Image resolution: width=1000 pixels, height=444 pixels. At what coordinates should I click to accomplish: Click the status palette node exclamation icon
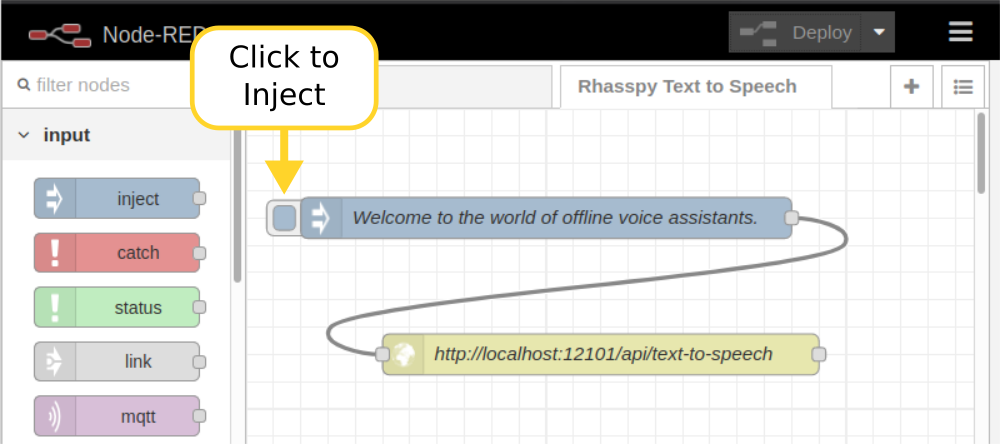pyautogui.click(x=55, y=307)
